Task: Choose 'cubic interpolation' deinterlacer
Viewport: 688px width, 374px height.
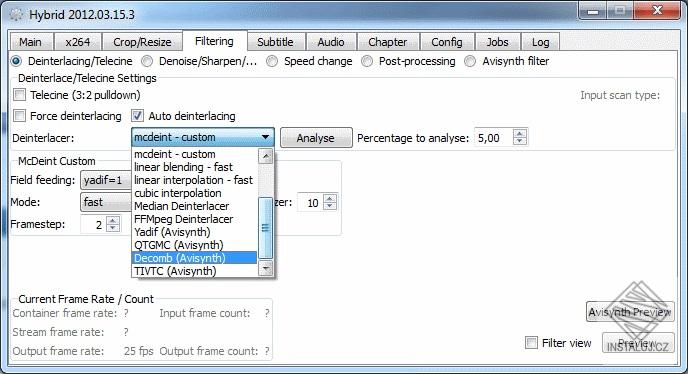Action: [x=194, y=193]
